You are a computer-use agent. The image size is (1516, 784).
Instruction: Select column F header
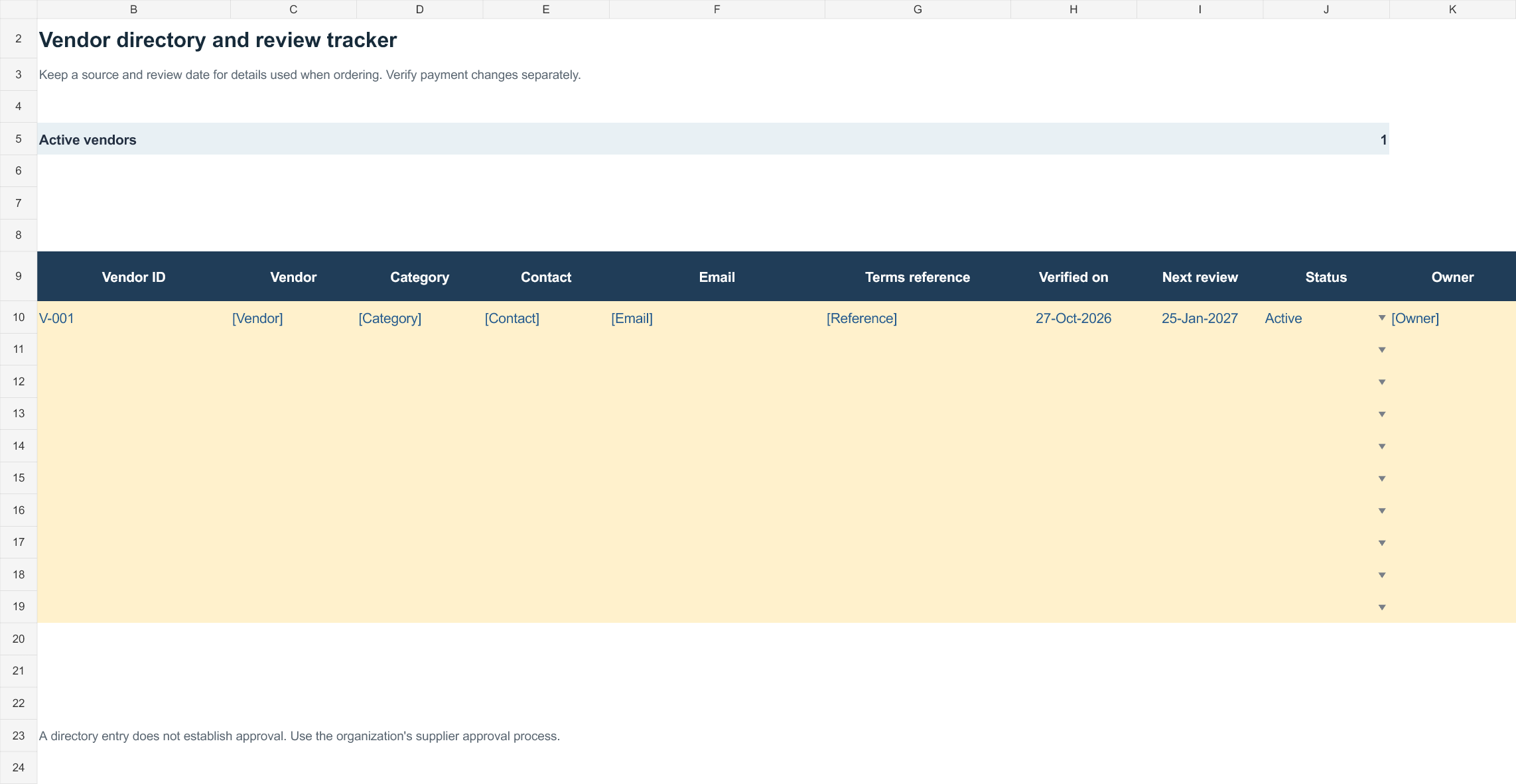(717, 9)
